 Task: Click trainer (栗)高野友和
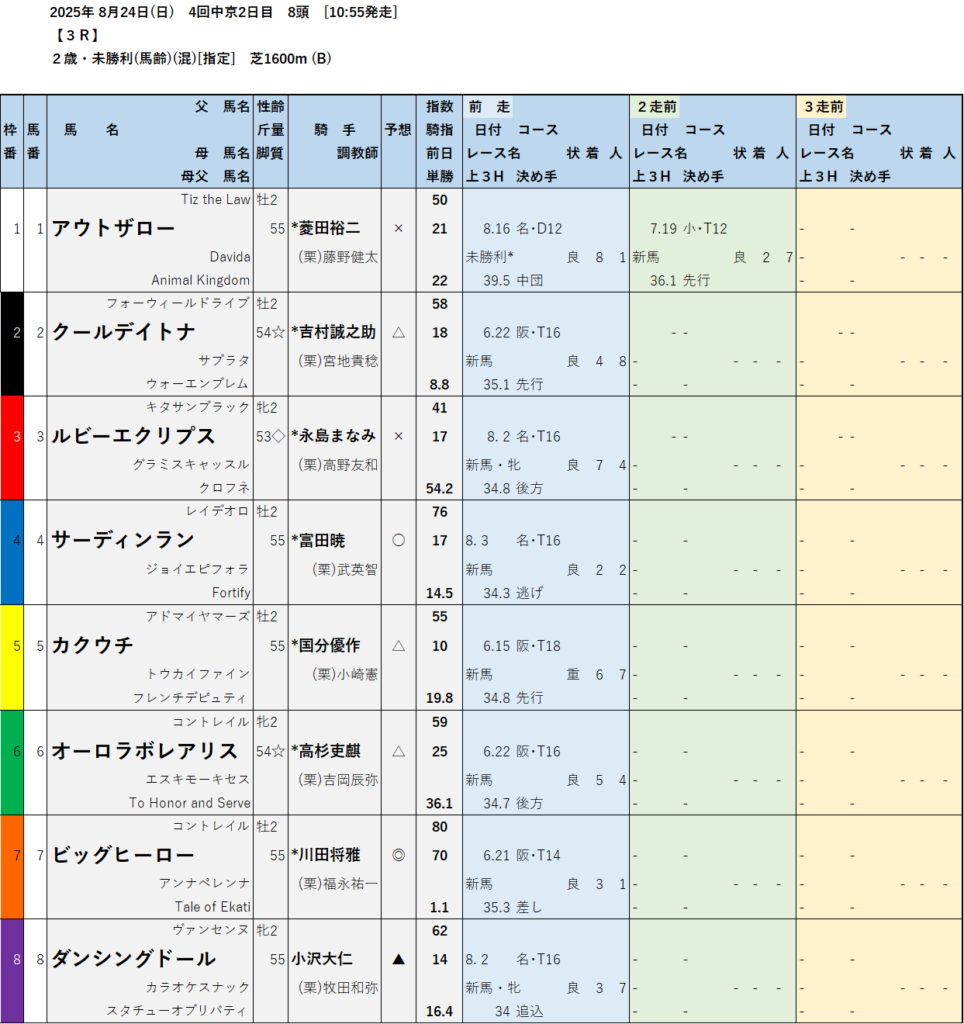338,464
